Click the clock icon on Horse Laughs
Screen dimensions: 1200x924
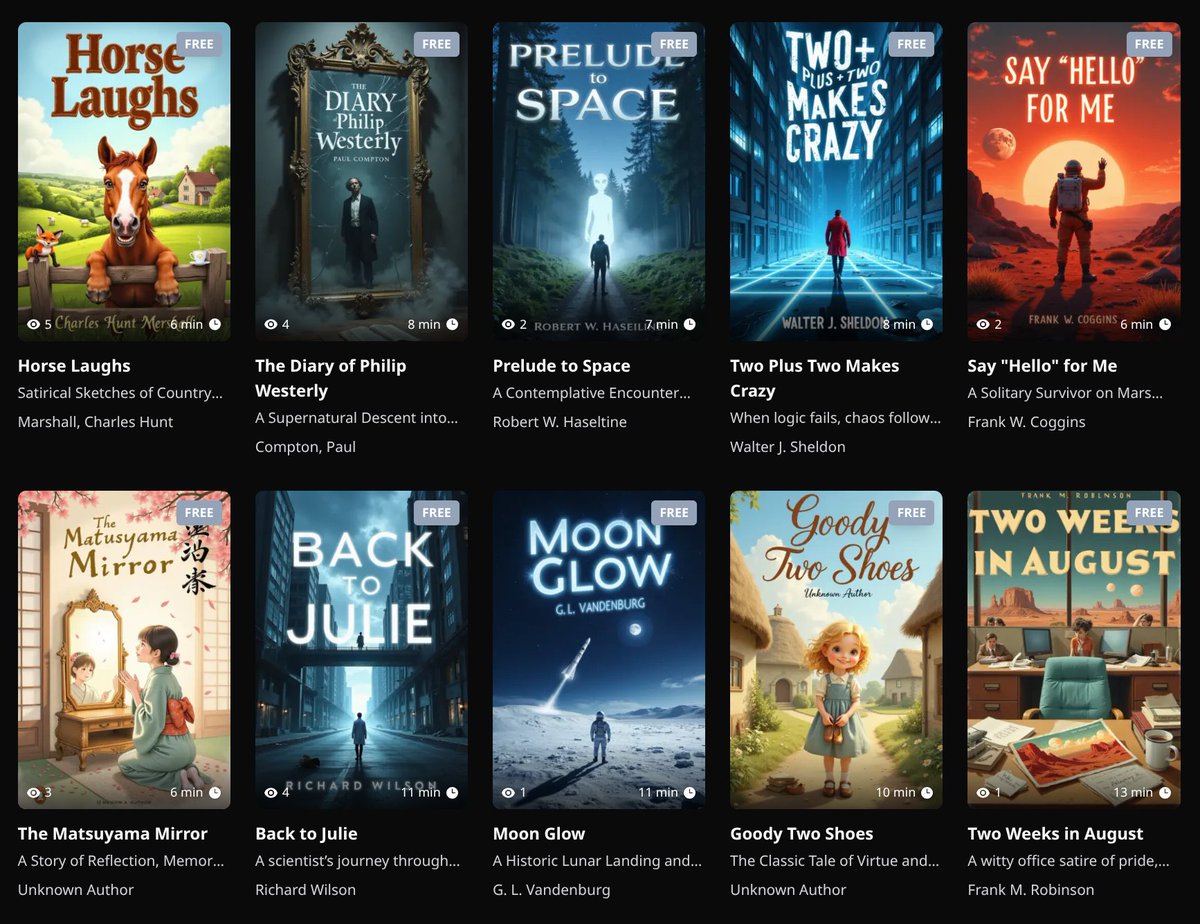click(x=215, y=324)
